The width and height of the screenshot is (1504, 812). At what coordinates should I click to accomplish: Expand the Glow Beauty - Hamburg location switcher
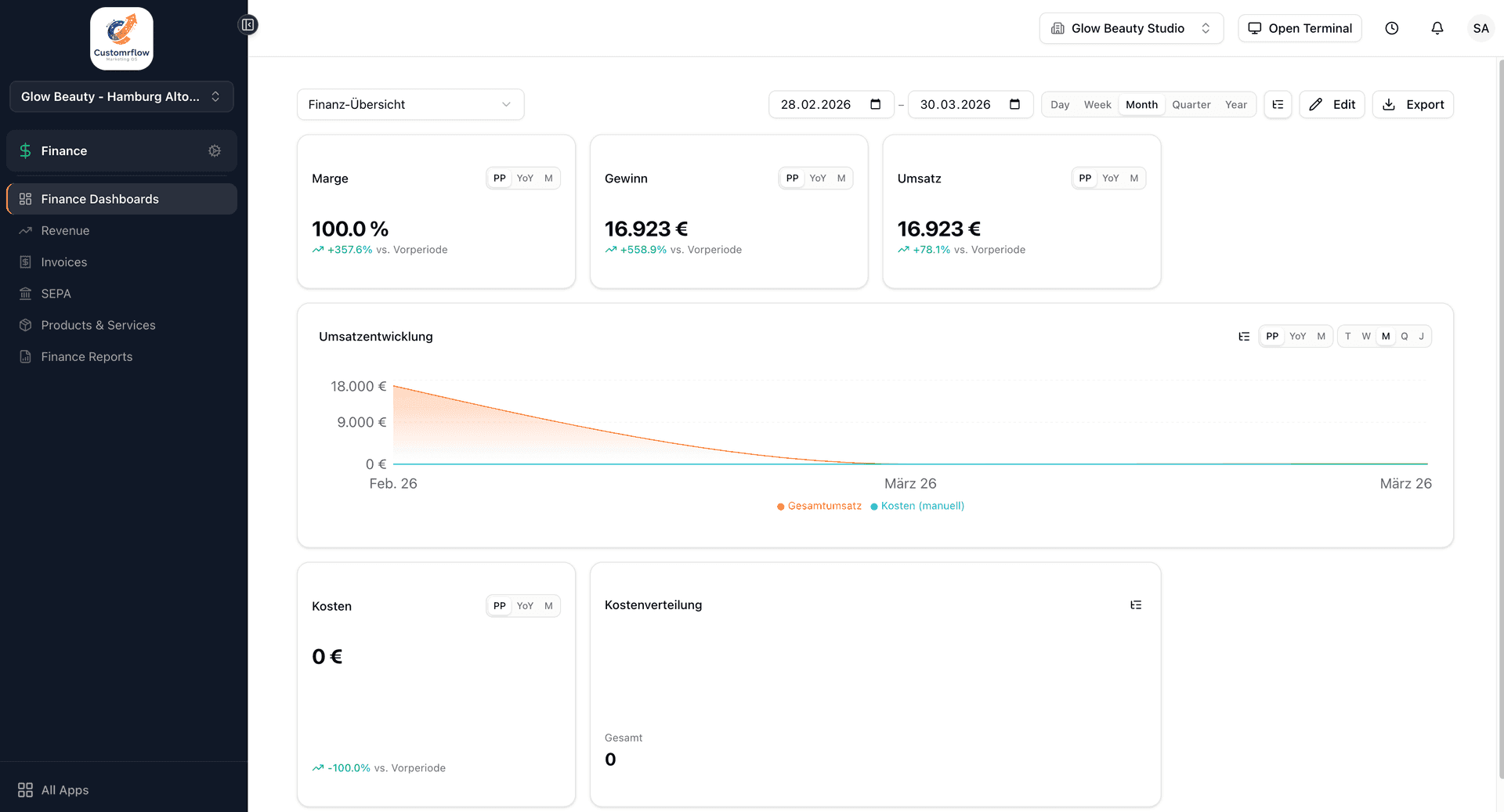121,97
